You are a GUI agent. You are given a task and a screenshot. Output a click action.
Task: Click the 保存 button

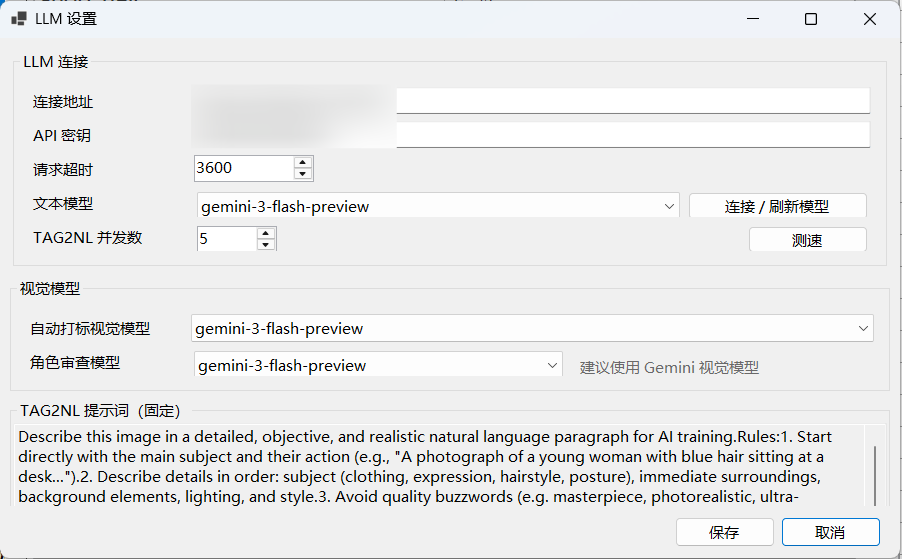[x=724, y=532]
